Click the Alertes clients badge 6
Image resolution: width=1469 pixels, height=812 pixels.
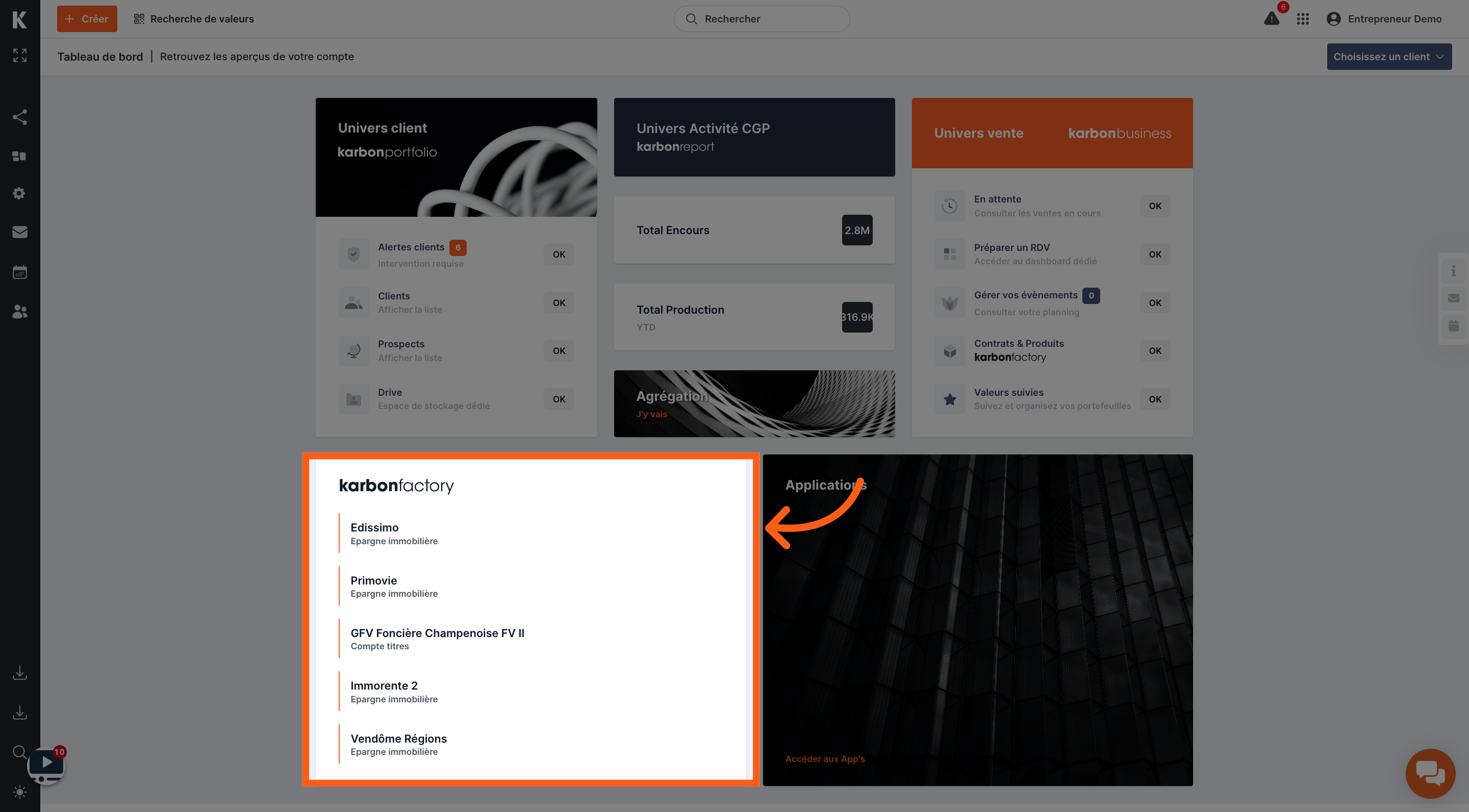pyautogui.click(x=458, y=247)
